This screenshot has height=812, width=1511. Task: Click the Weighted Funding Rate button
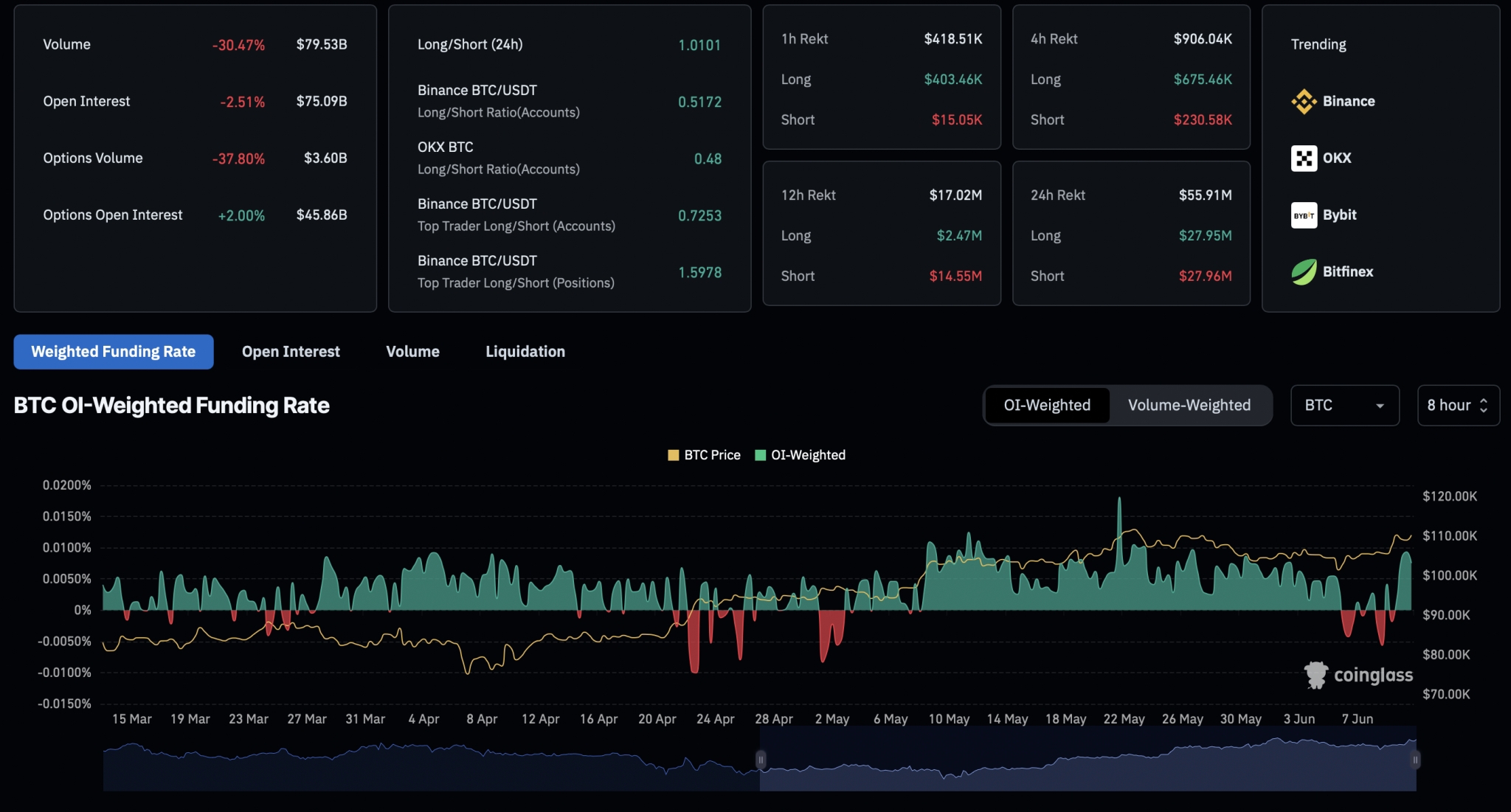pyautogui.click(x=114, y=352)
